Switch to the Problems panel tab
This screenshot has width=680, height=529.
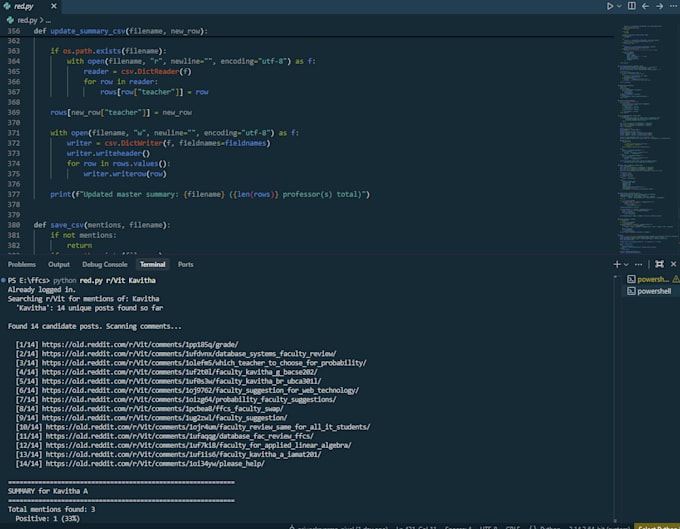coord(22,264)
